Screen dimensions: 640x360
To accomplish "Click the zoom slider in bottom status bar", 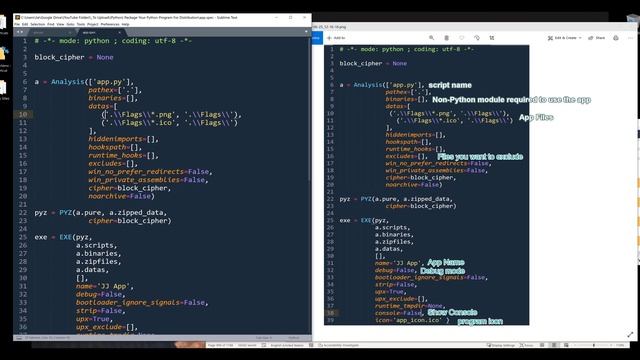I will pyautogui.click(x=592, y=345).
